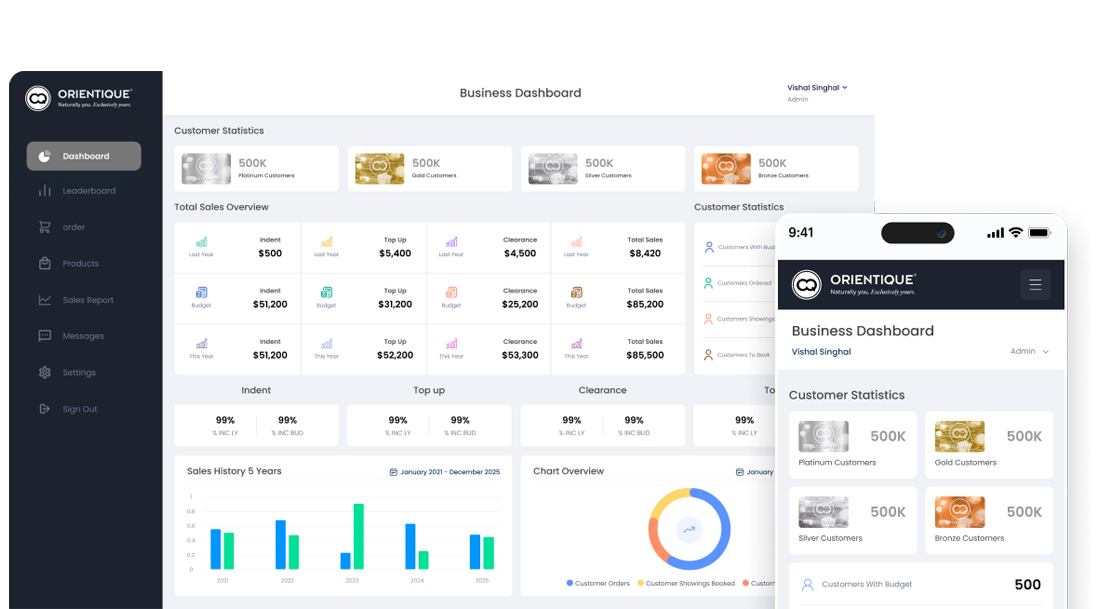This screenshot has height=609, width=1100.
Task: Click the tall green 2023 bar in Sales History
Action: click(x=358, y=536)
